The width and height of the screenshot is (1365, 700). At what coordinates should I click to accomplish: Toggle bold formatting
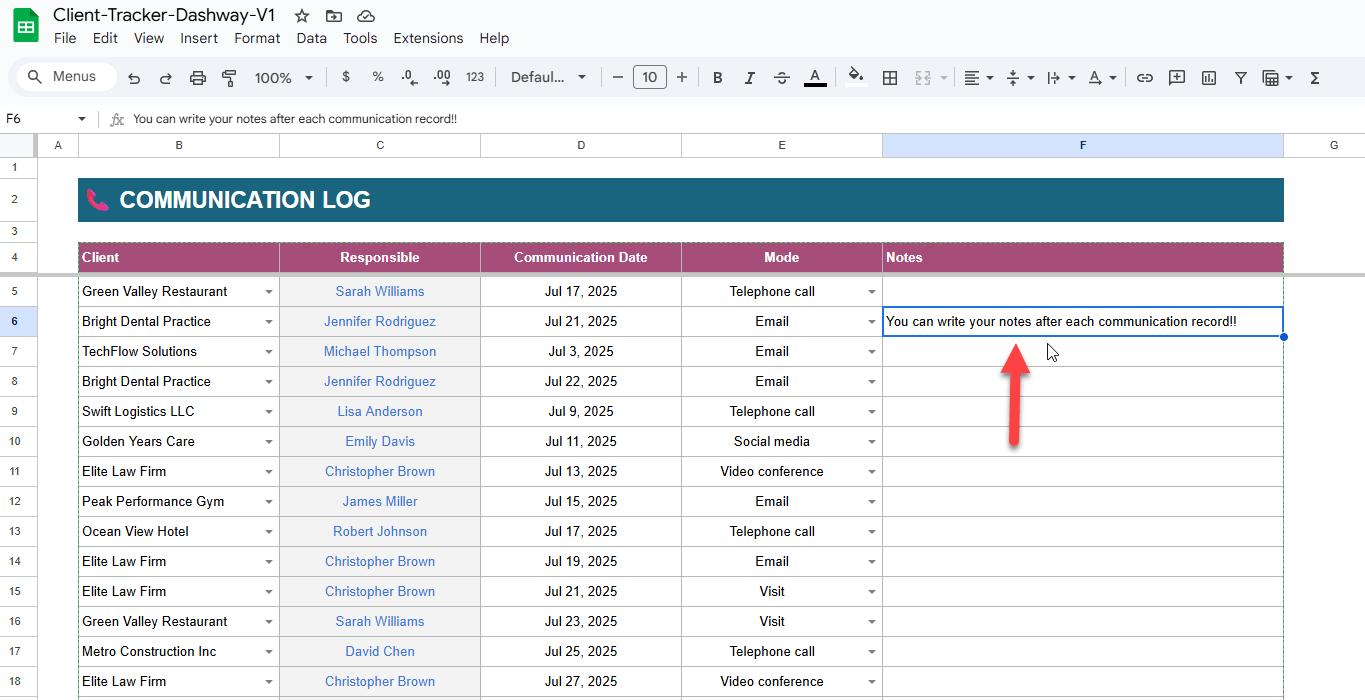coord(718,77)
